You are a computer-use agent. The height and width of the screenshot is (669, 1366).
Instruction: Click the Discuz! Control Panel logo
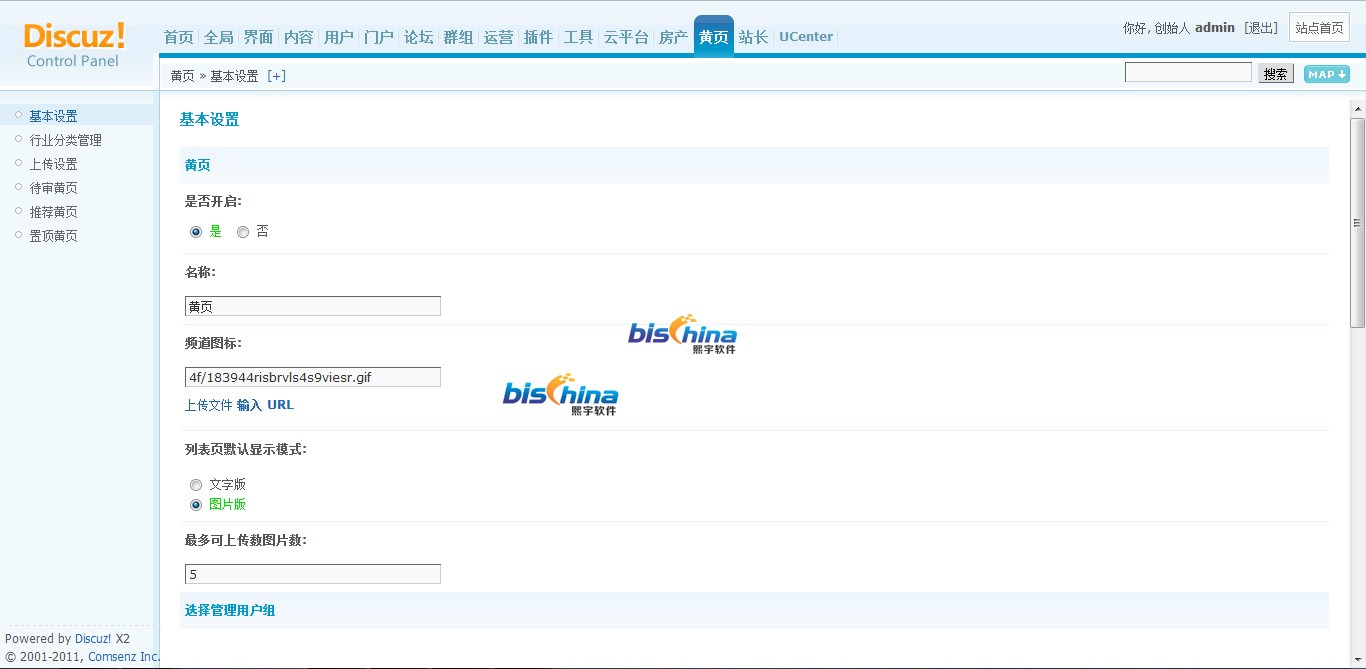tap(74, 45)
